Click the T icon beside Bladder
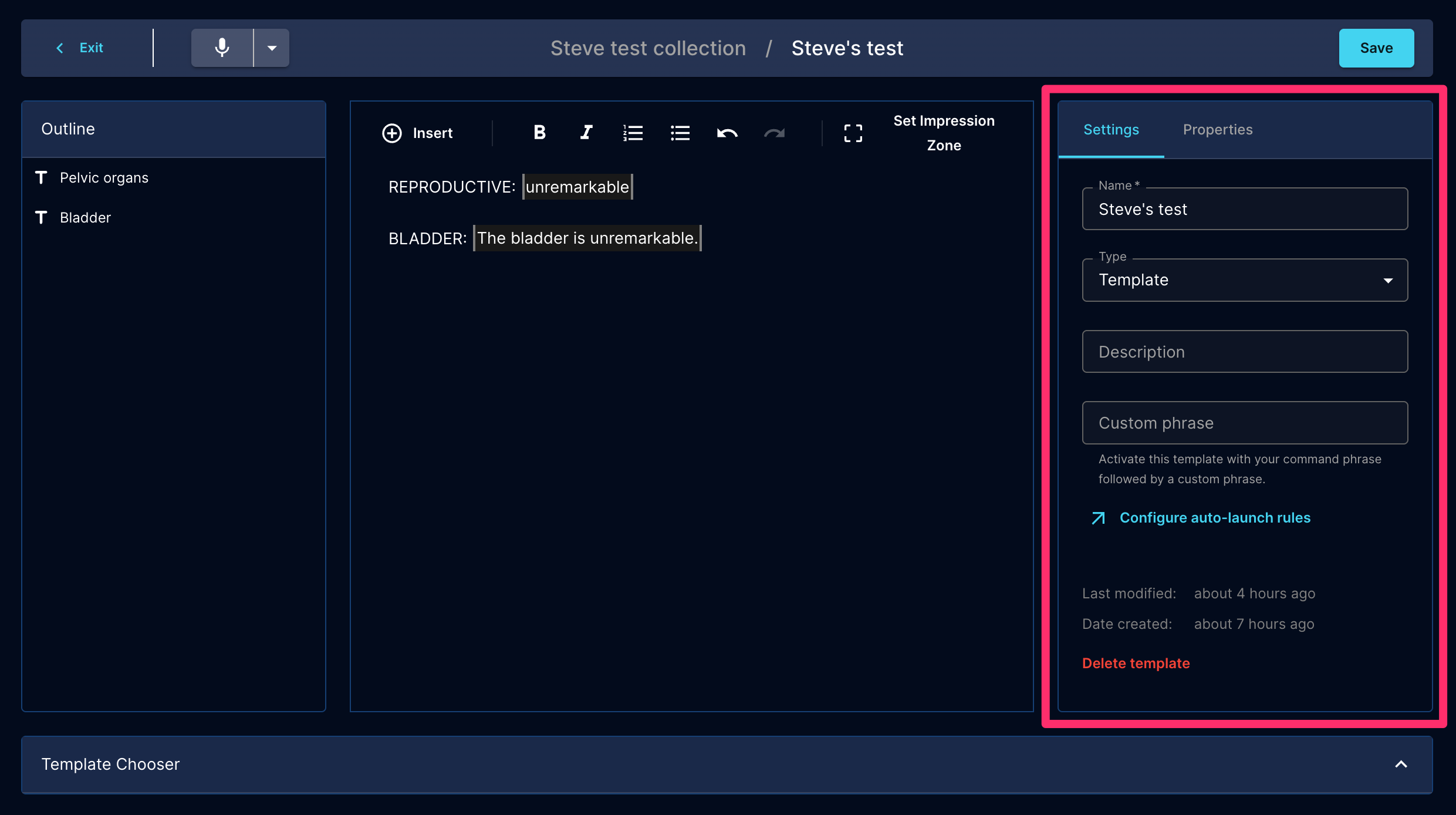The image size is (1456, 815). click(x=41, y=217)
